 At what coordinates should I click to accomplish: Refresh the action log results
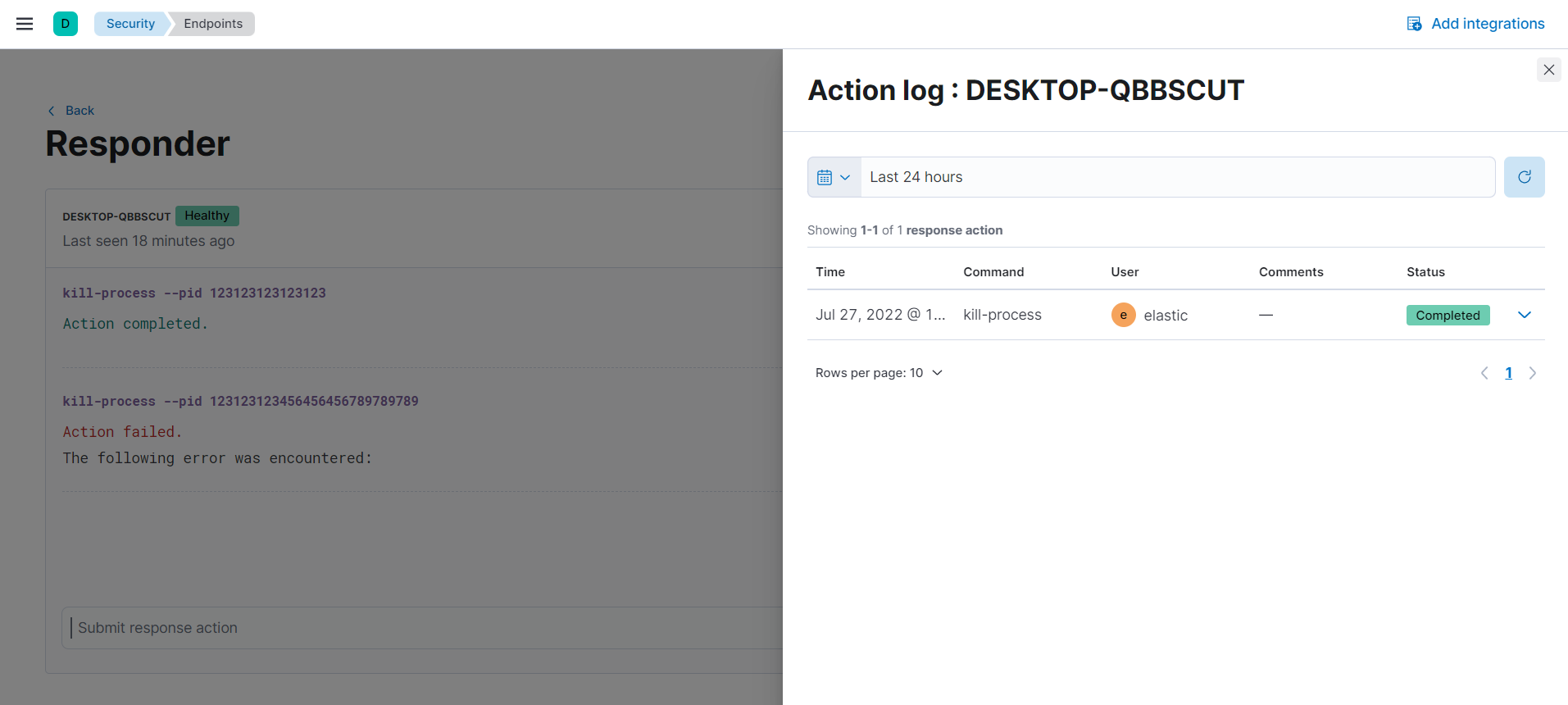tap(1525, 177)
